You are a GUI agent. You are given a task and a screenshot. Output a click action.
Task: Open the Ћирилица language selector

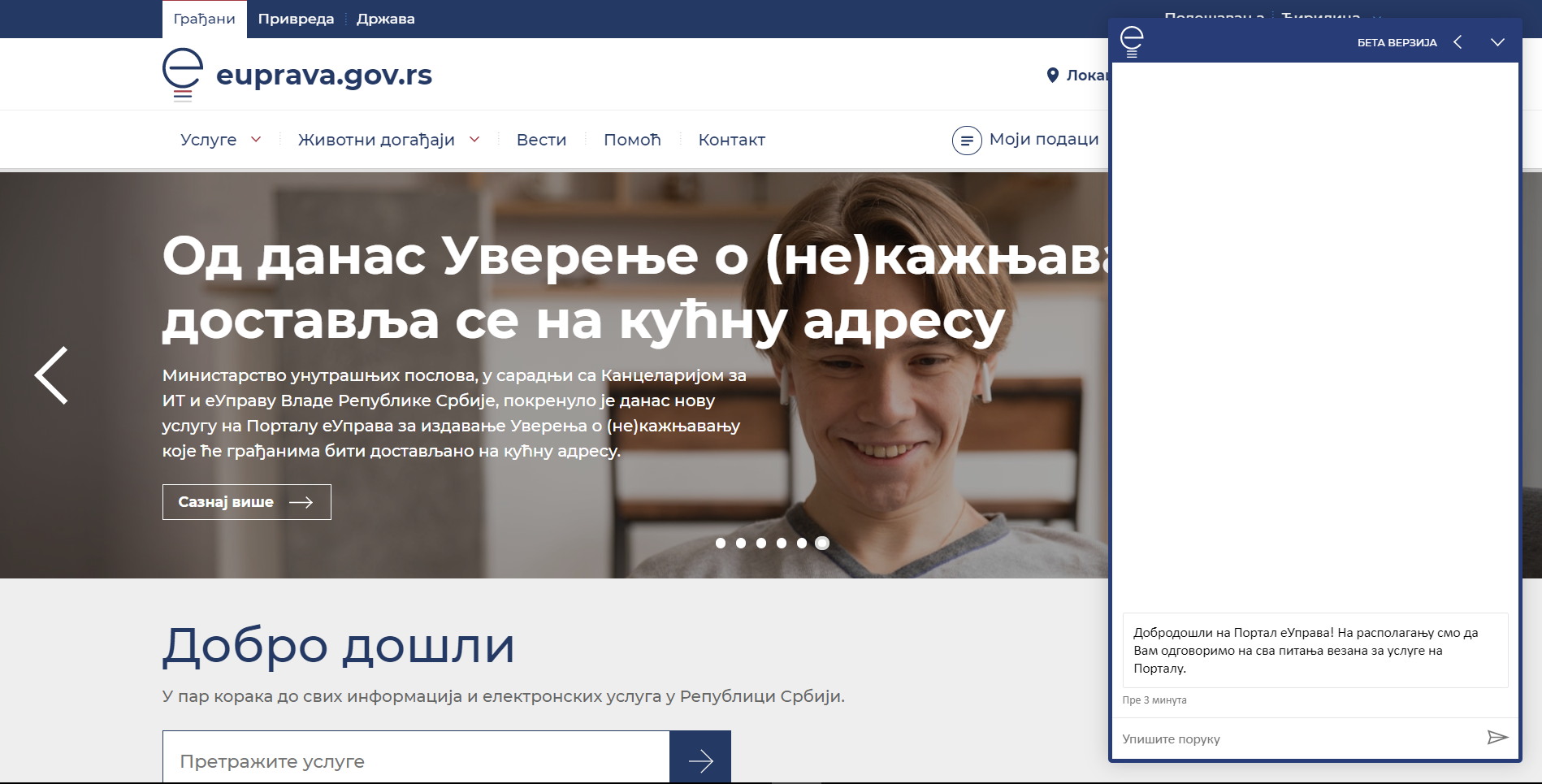tap(1324, 16)
